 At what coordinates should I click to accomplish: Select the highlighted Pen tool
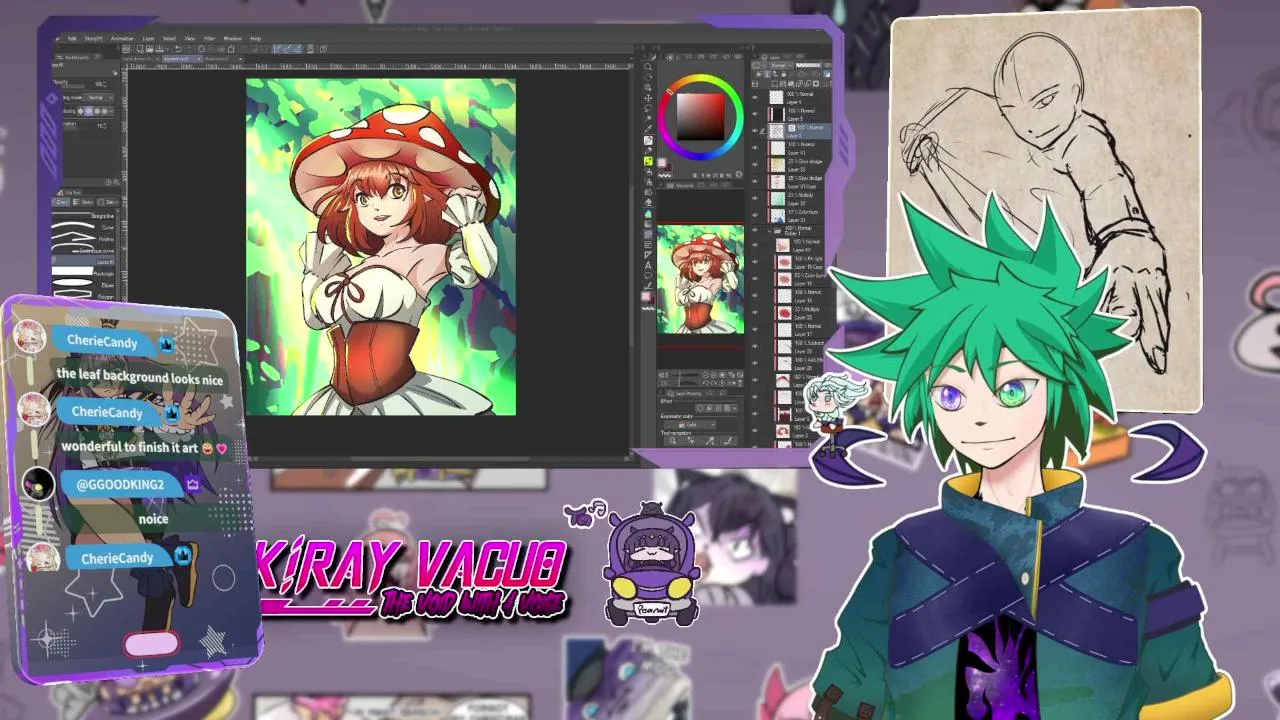click(x=648, y=140)
